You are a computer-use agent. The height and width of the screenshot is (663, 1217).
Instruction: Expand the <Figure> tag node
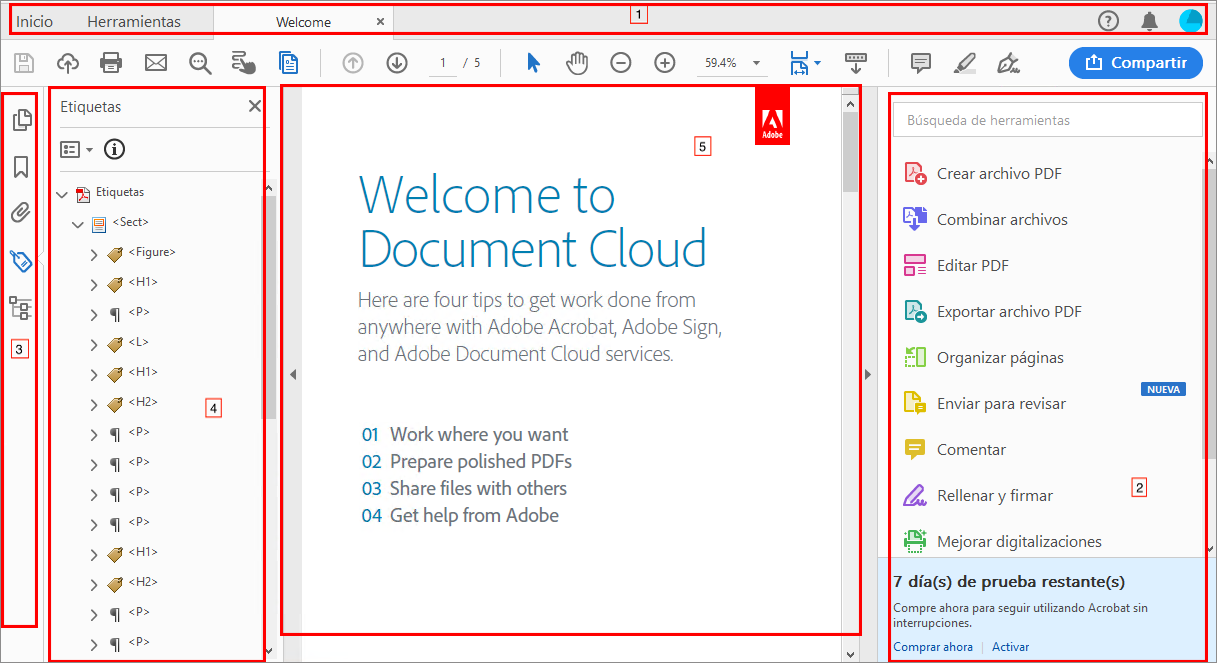click(x=93, y=252)
